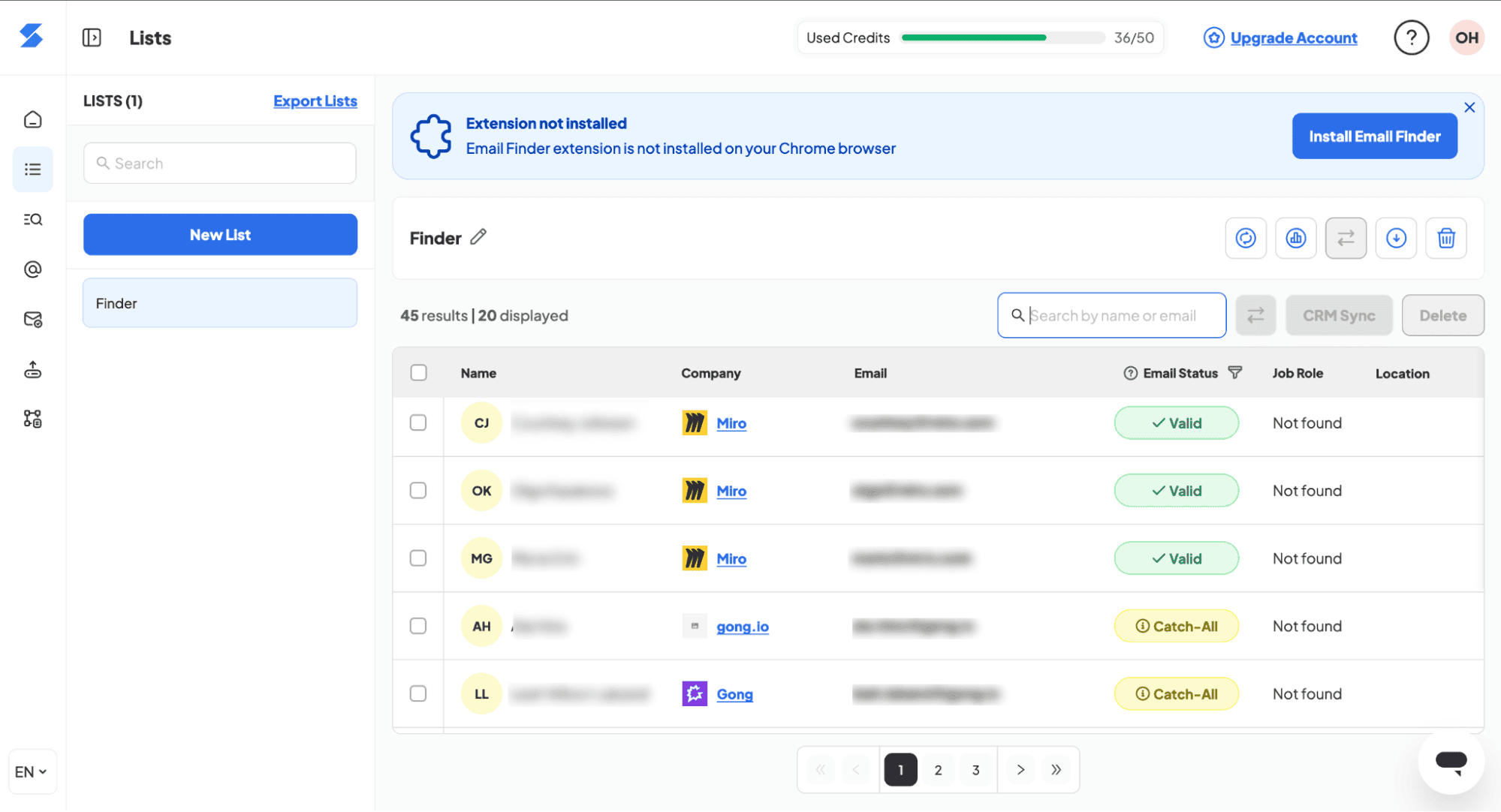
Task: Click the 36/50 credits count
Action: tap(1134, 38)
